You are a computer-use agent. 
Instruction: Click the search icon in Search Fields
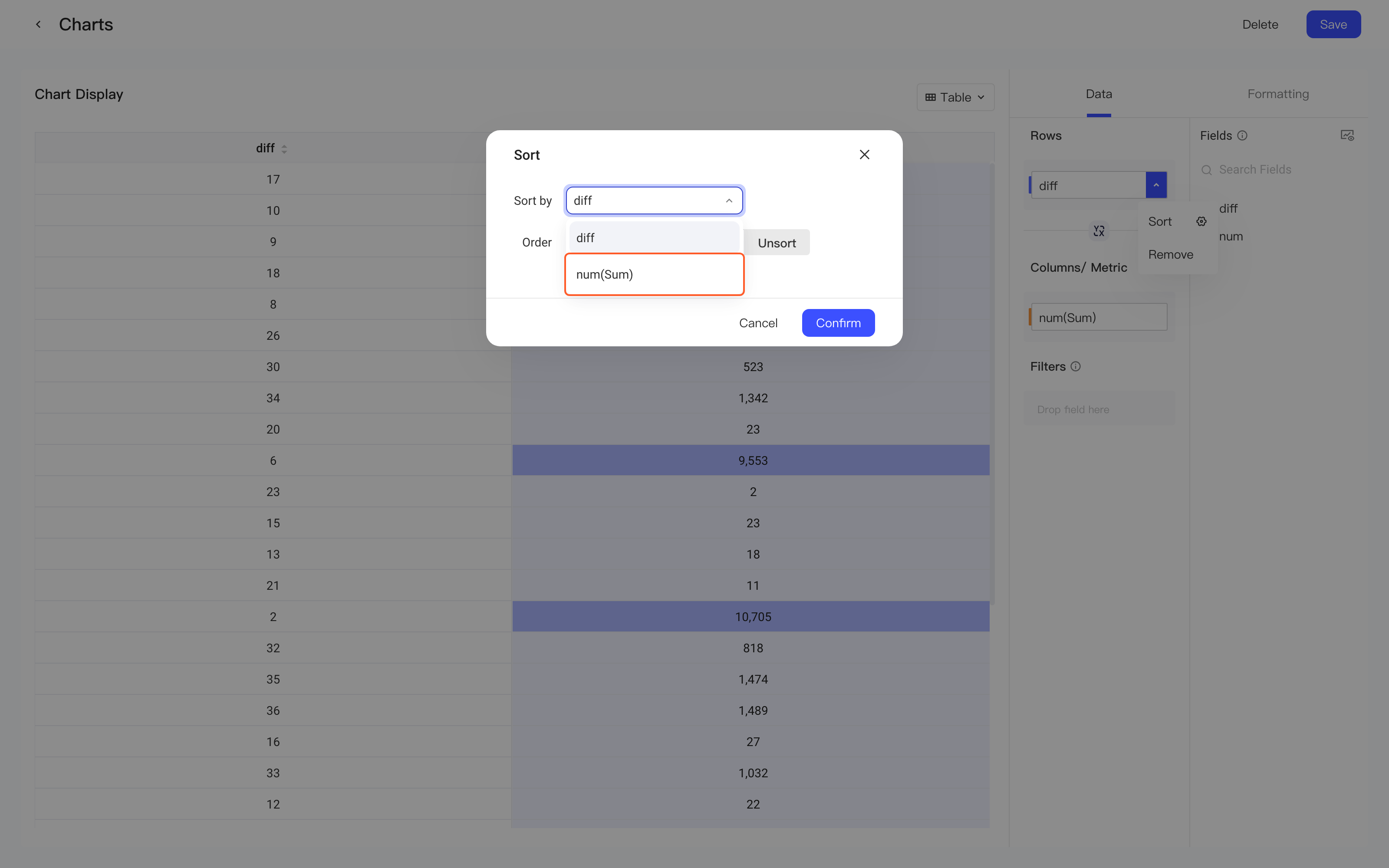[1207, 170]
